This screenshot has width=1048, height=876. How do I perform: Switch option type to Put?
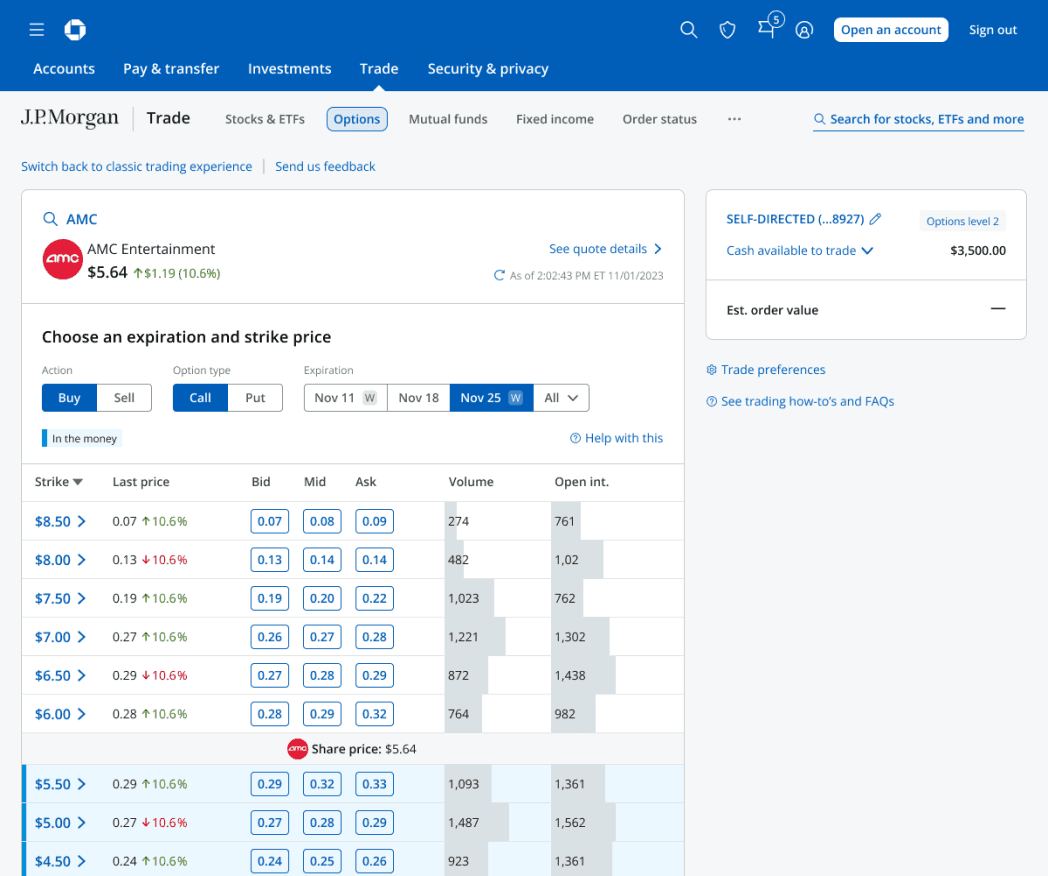click(x=255, y=398)
